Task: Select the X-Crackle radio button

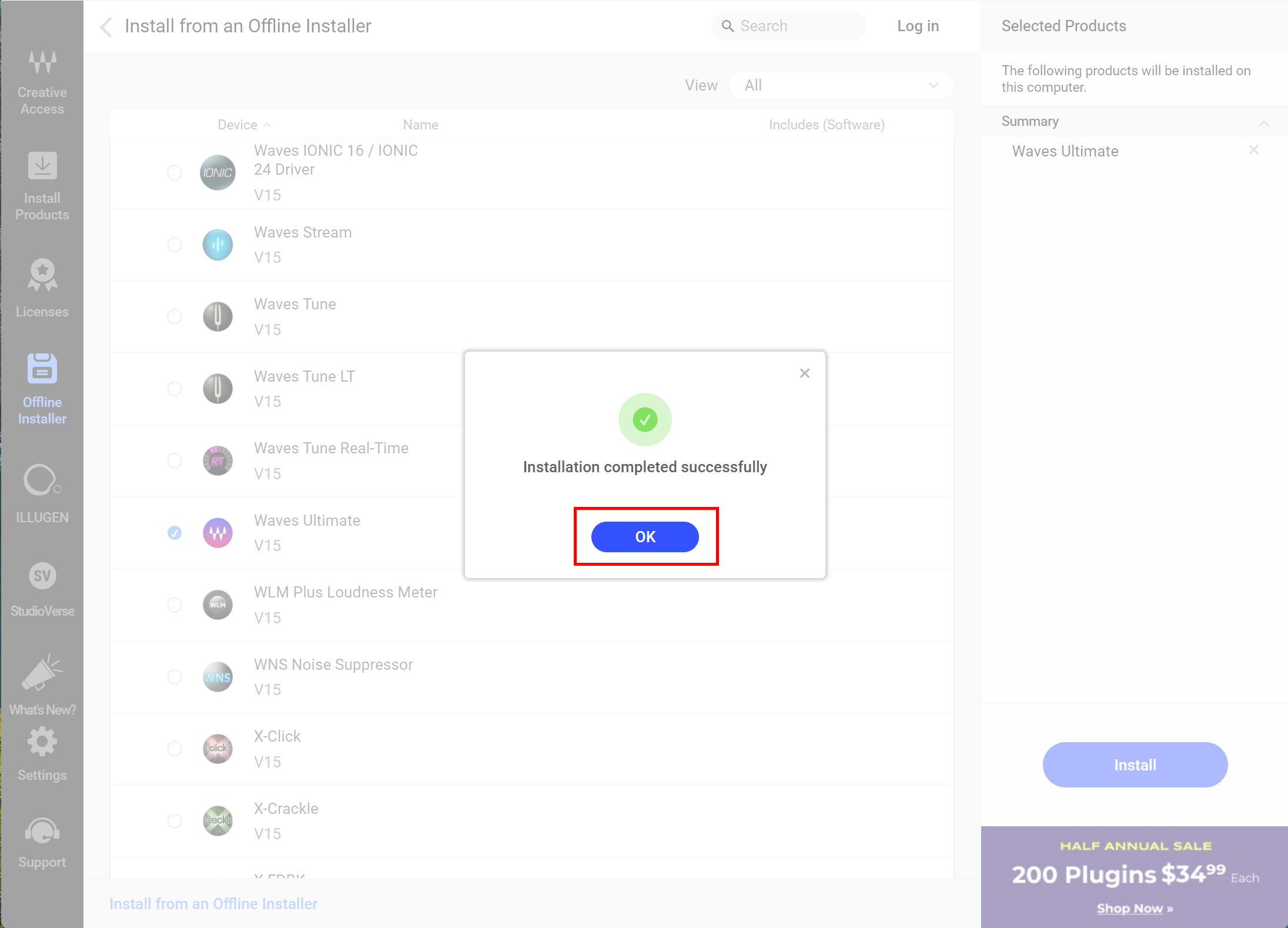Action: [175, 821]
